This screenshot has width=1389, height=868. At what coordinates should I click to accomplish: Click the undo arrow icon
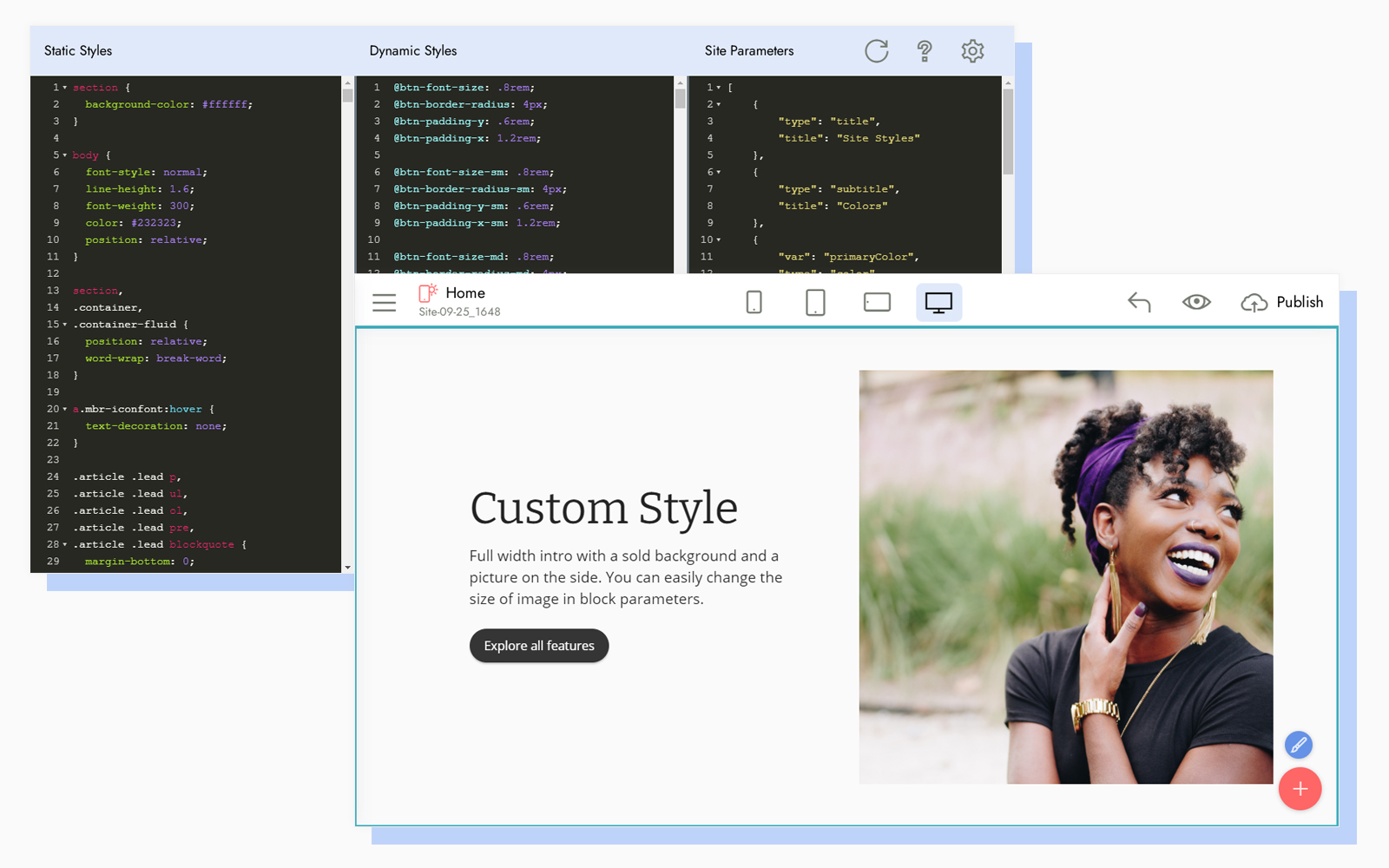[1139, 302]
